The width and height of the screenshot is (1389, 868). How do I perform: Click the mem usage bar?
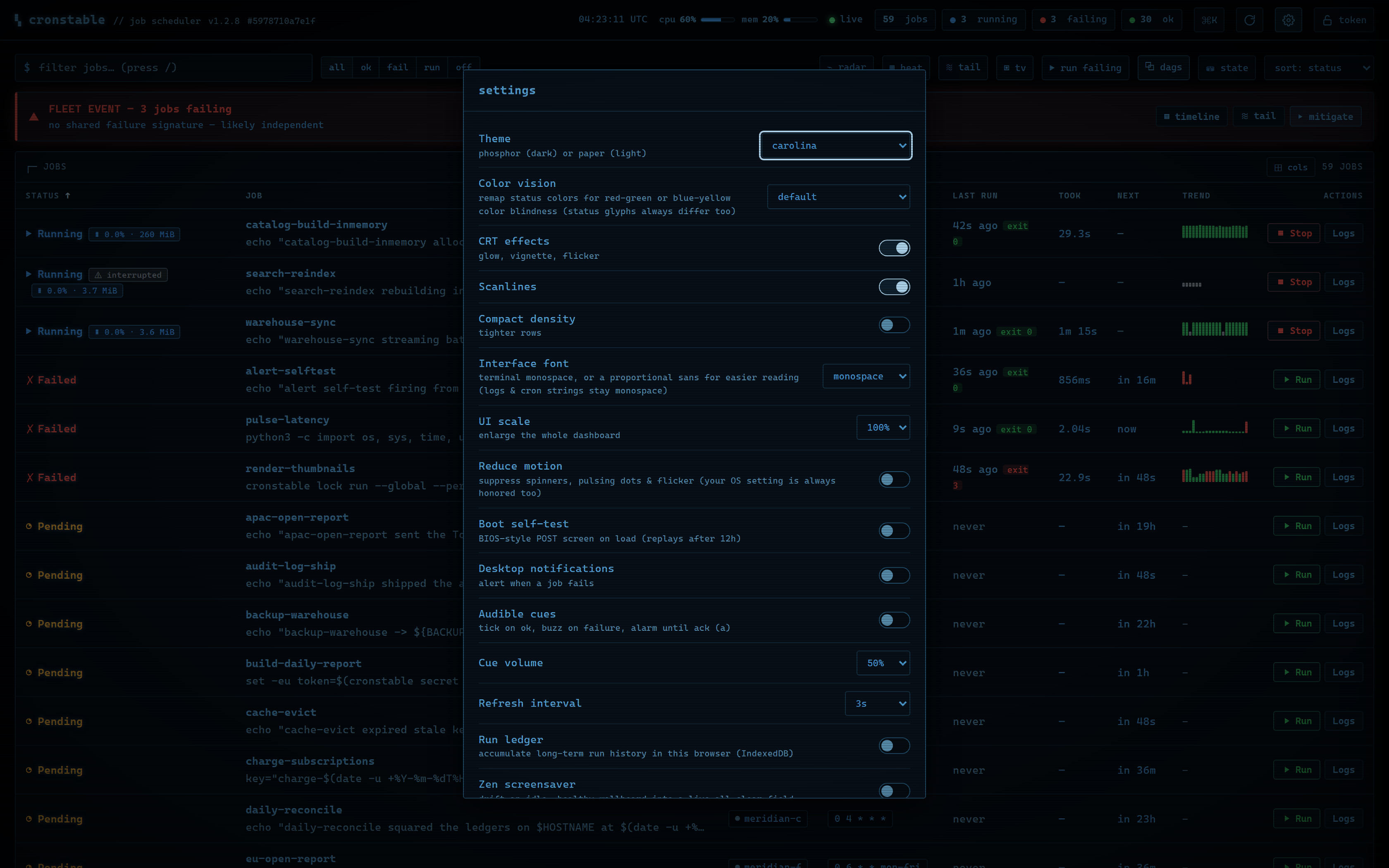click(800, 20)
